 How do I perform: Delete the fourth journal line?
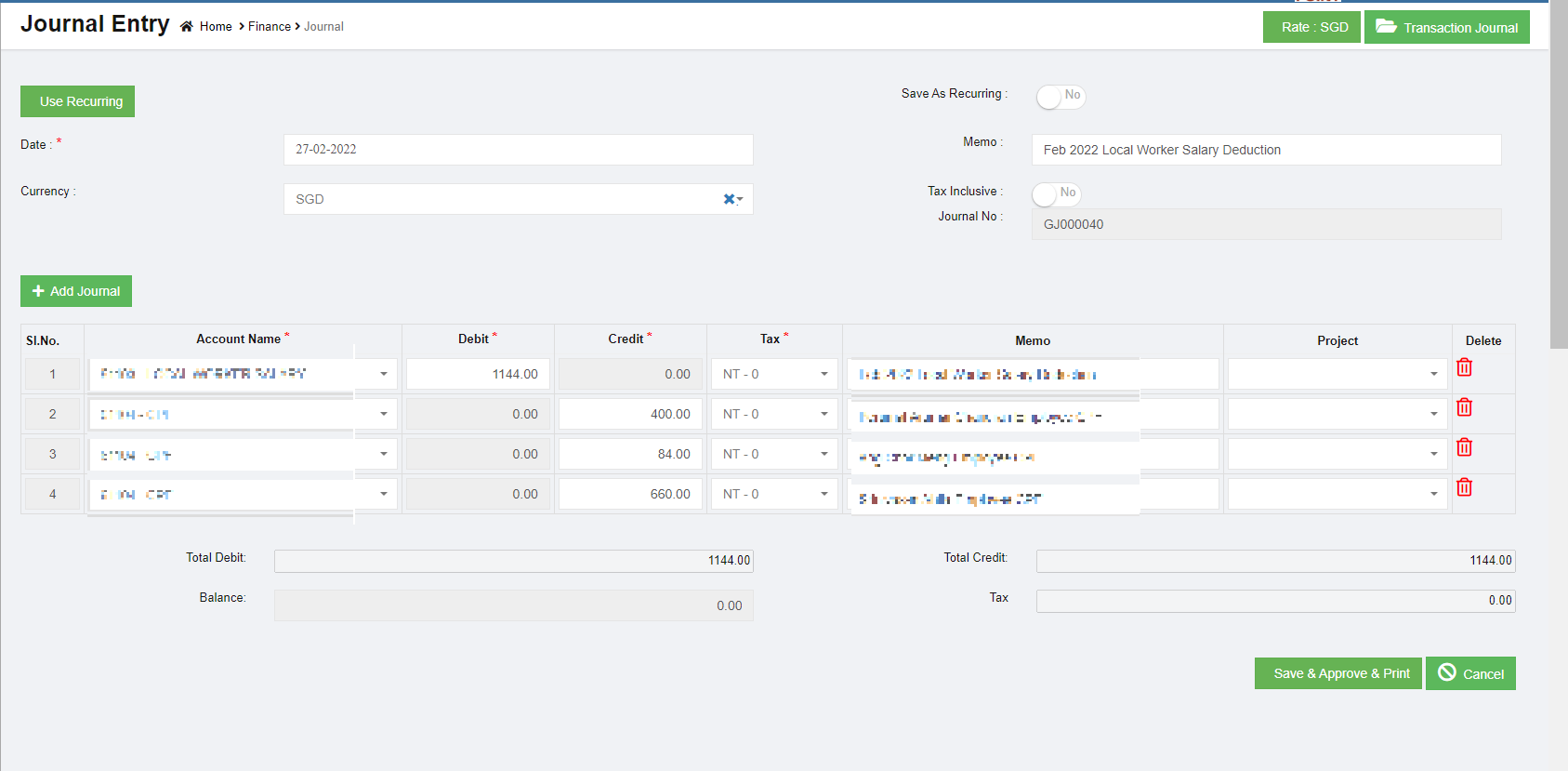tap(1464, 487)
